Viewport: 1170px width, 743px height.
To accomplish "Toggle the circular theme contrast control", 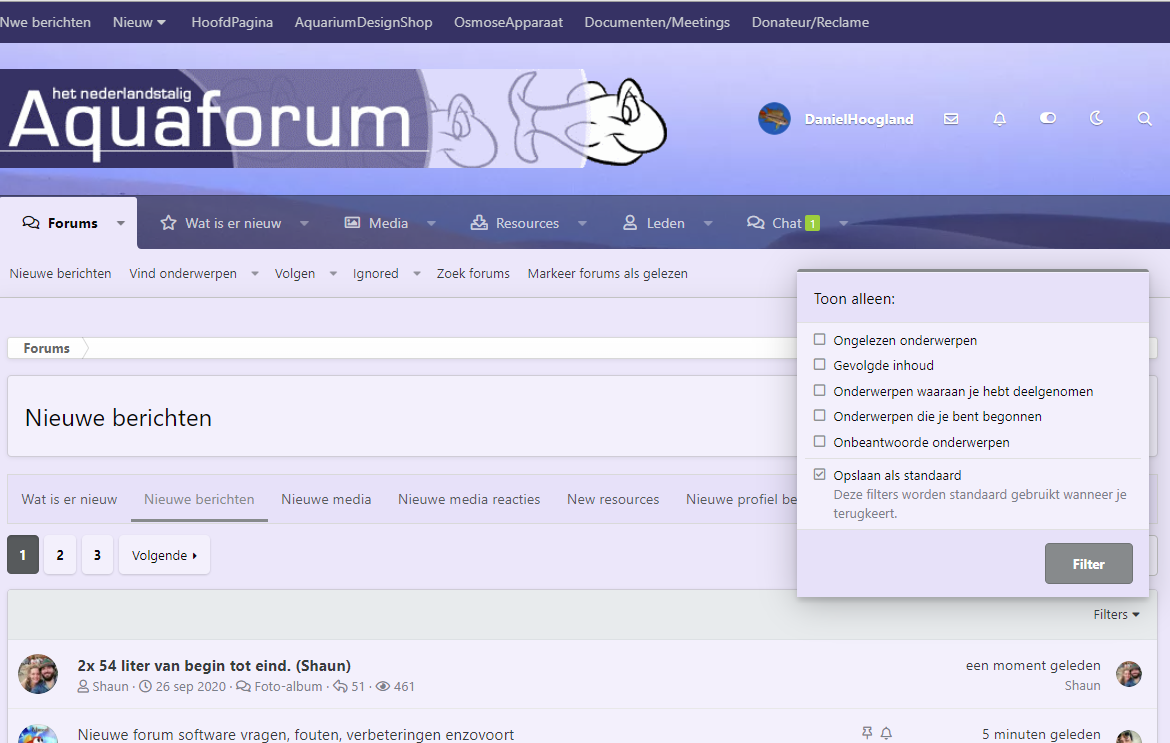I will point(1048,118).
